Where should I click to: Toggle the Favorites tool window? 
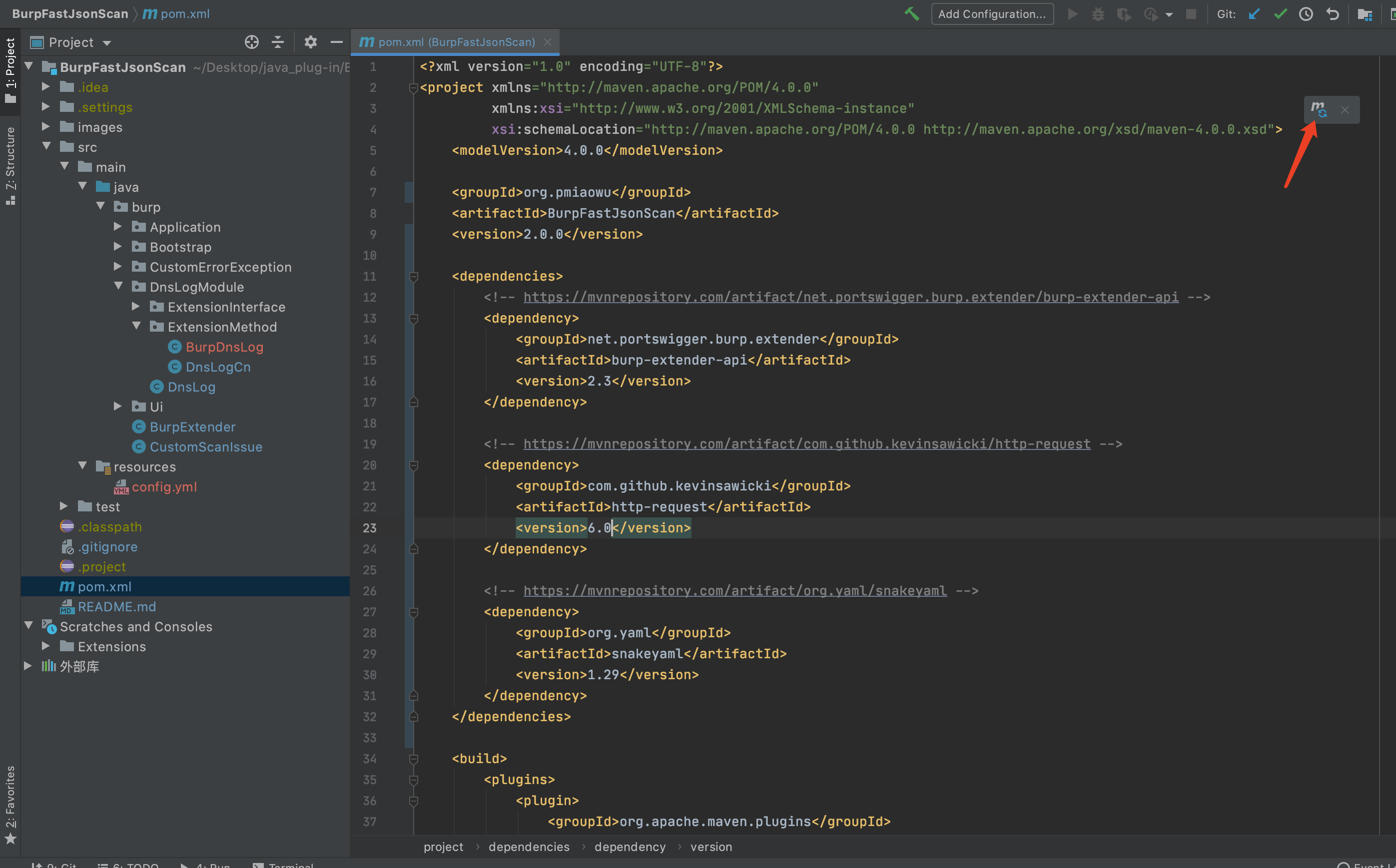(x=10, y=804)
